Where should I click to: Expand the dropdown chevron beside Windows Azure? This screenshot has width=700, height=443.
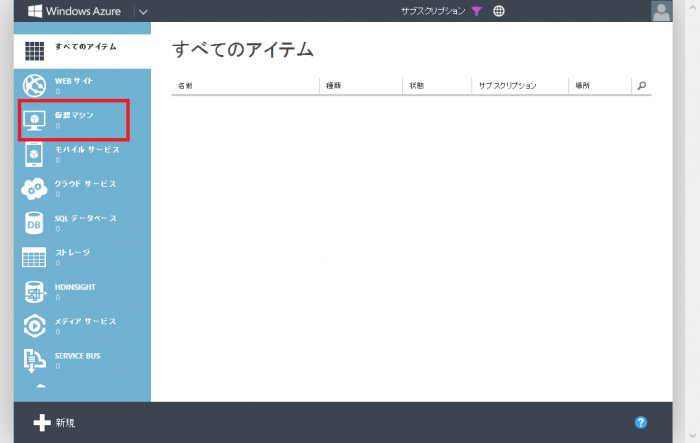click(x=143, y=12)
